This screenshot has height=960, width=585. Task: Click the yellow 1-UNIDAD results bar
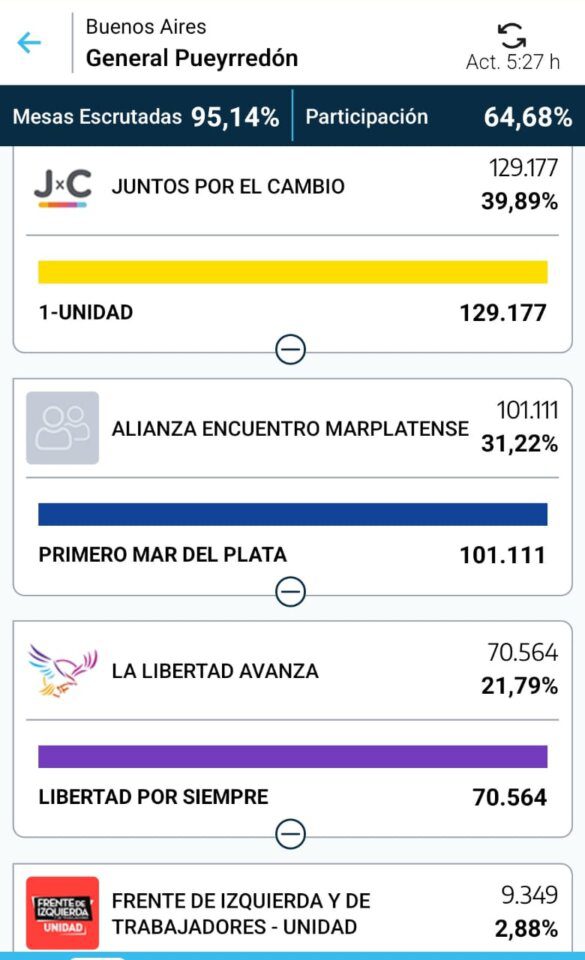tap(292, 272)
